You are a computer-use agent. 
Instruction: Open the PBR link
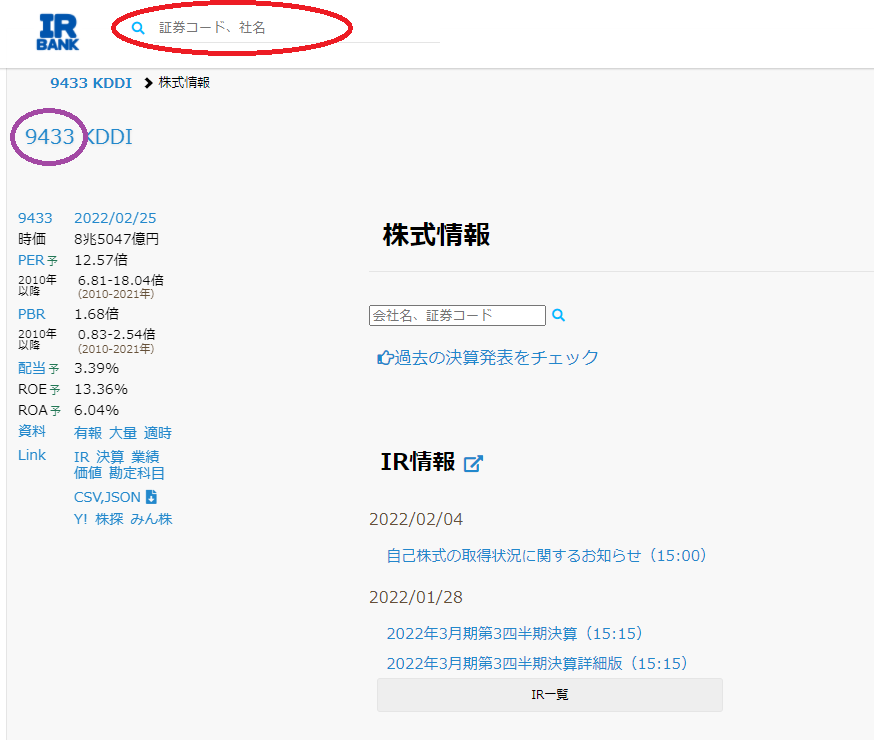(x=32, y=314)
